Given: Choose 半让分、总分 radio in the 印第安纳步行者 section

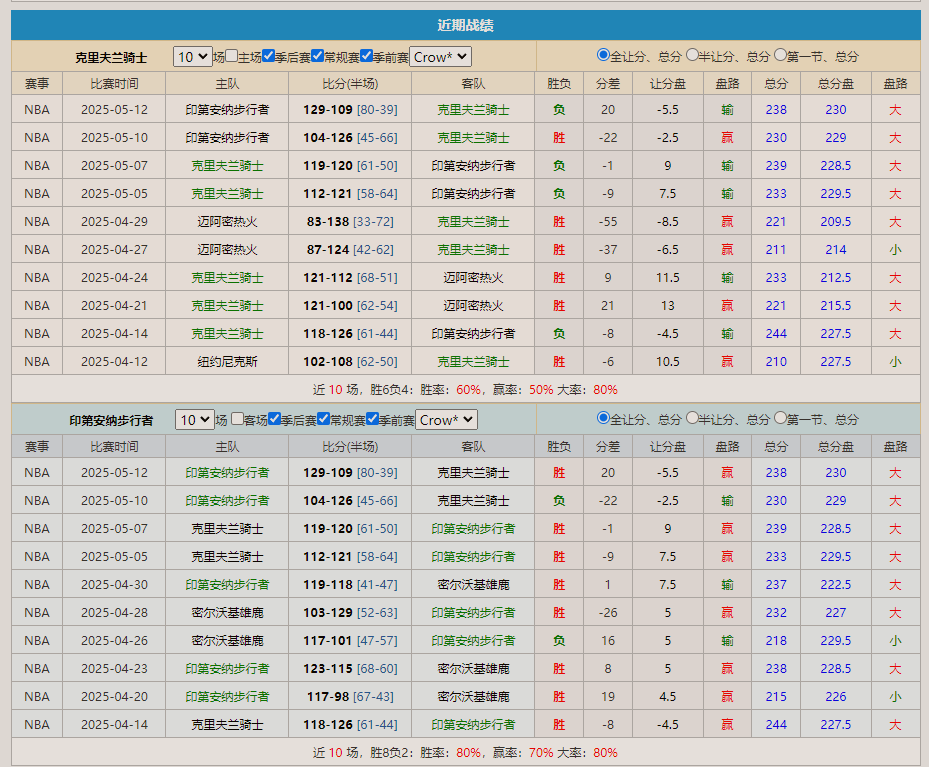Looking at the screenshot, I should coord(692,418).
